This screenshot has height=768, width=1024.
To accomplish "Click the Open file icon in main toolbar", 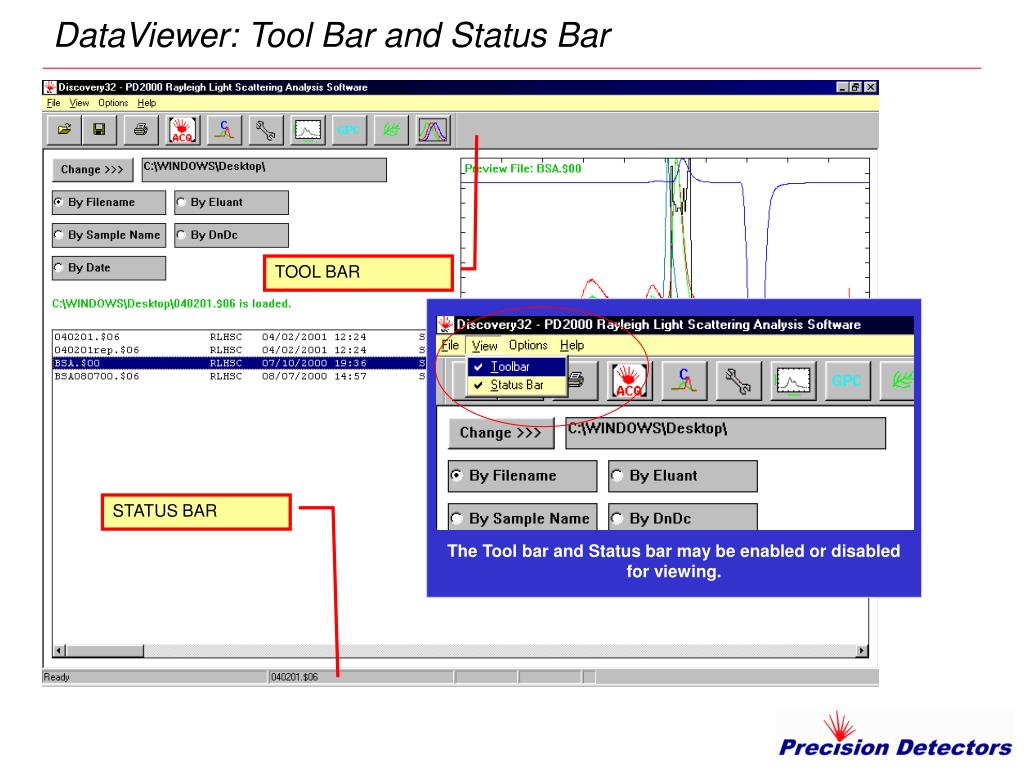I will 64,129.
